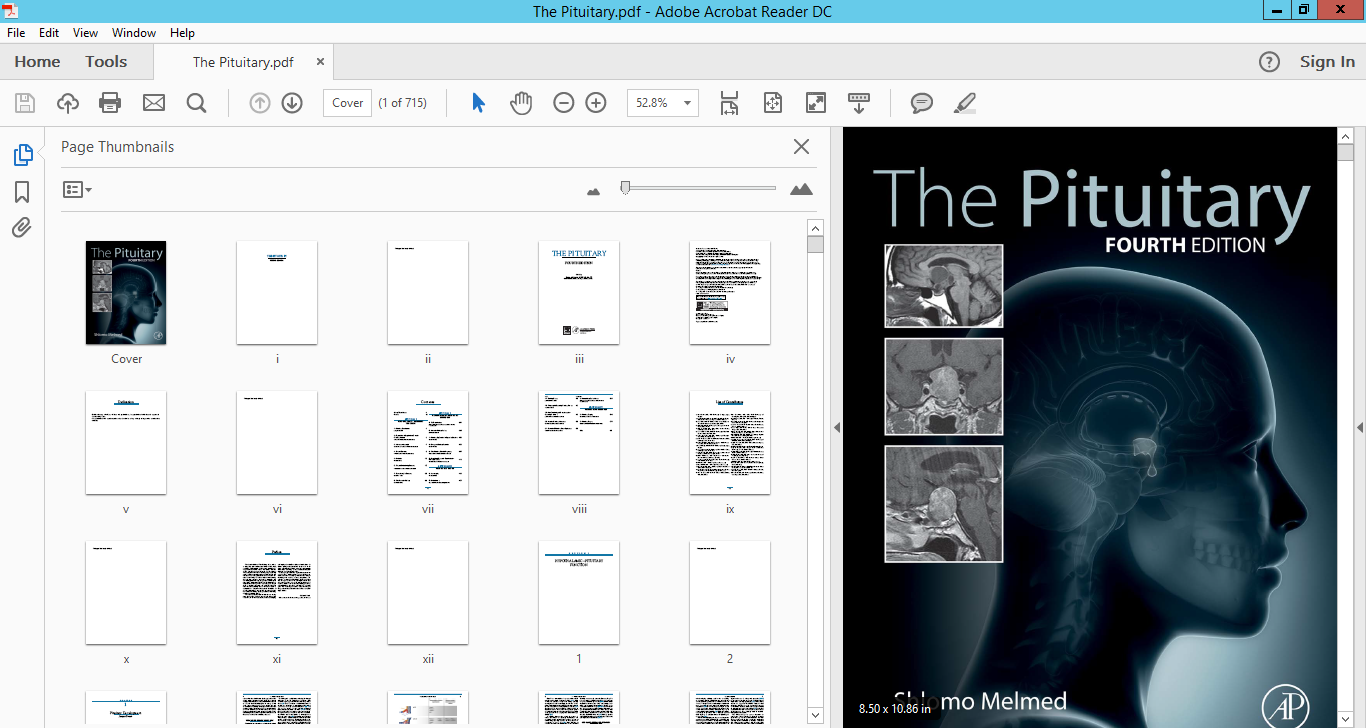Click the (1 of 715) page count
The image size is (1366, 728).
click(403, 103)
